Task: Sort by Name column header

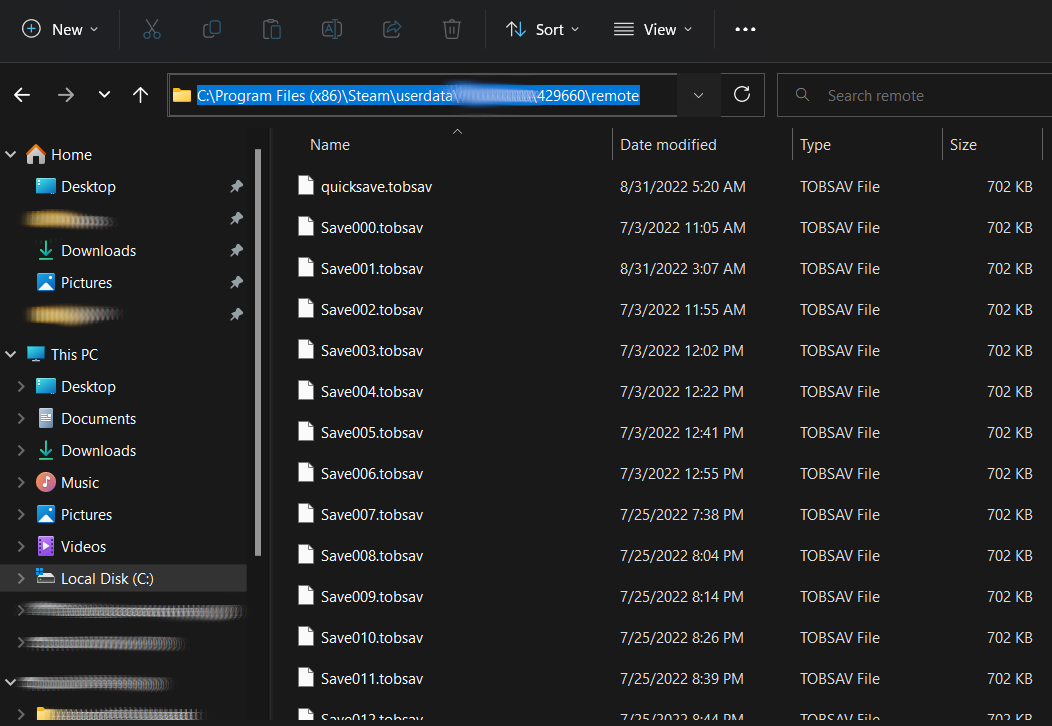Action: 329,145
